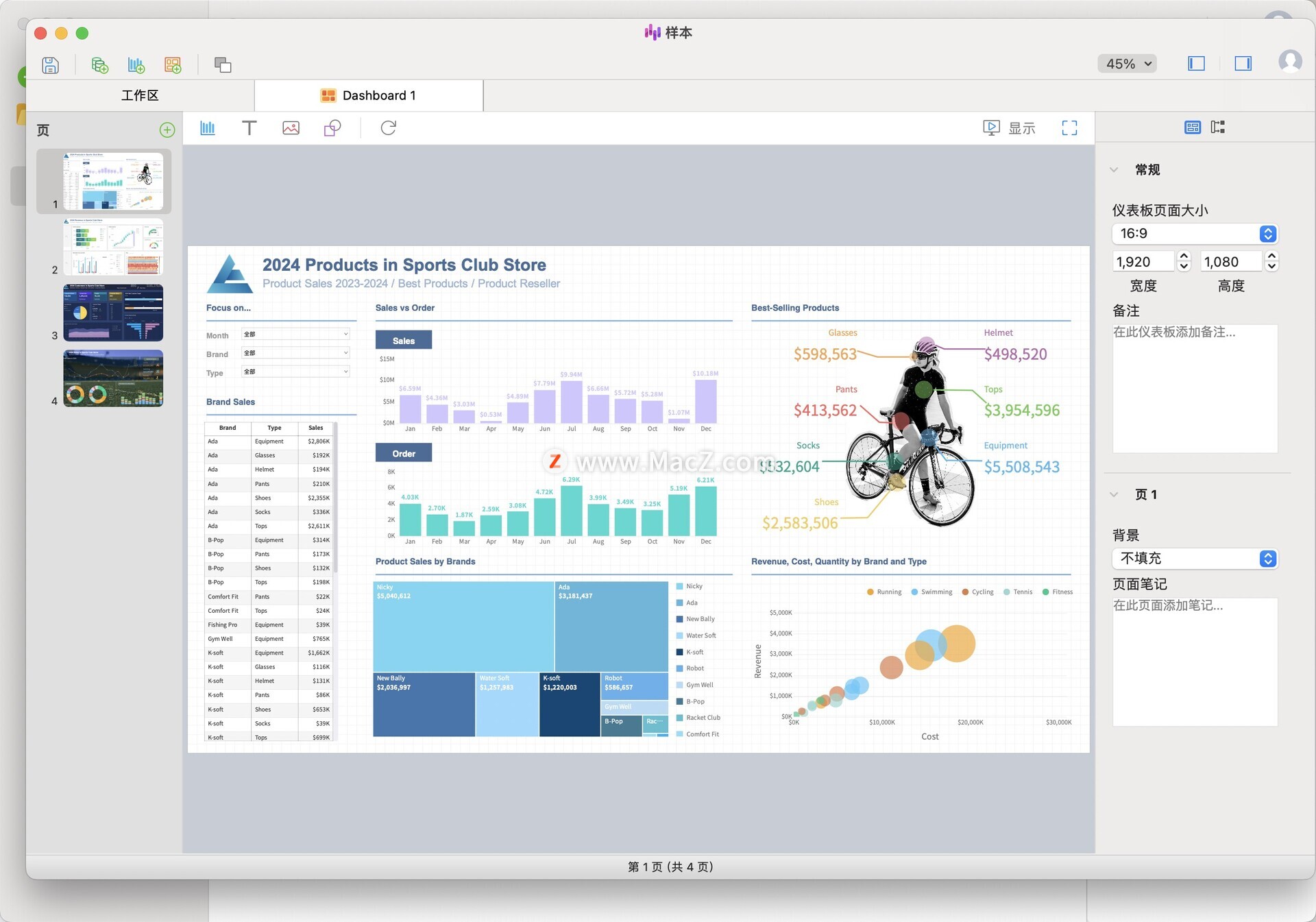Click the 备注 dashboard notes text area

pos(1195,388)
